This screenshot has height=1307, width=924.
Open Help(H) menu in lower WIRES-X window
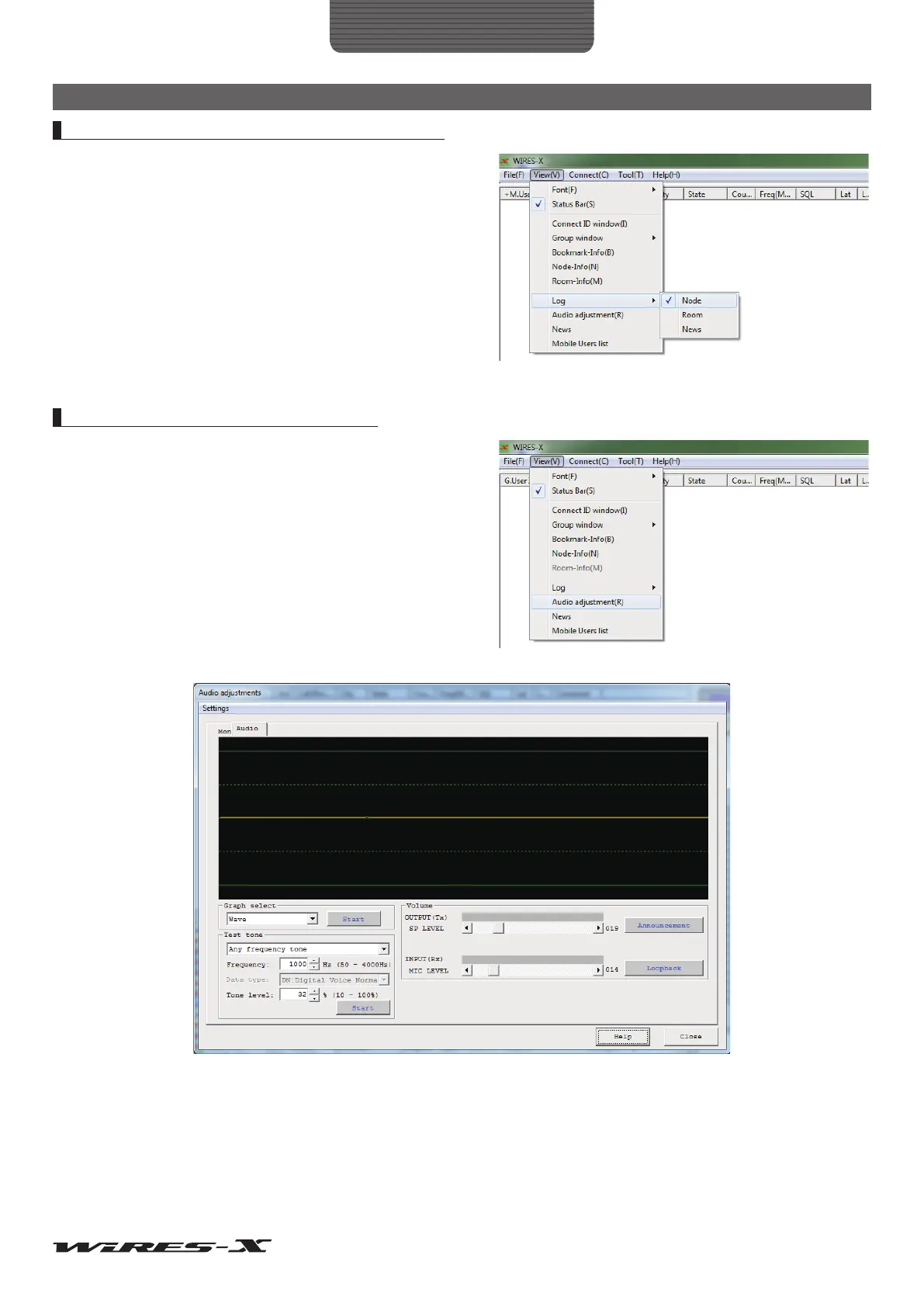coord(666,461)
